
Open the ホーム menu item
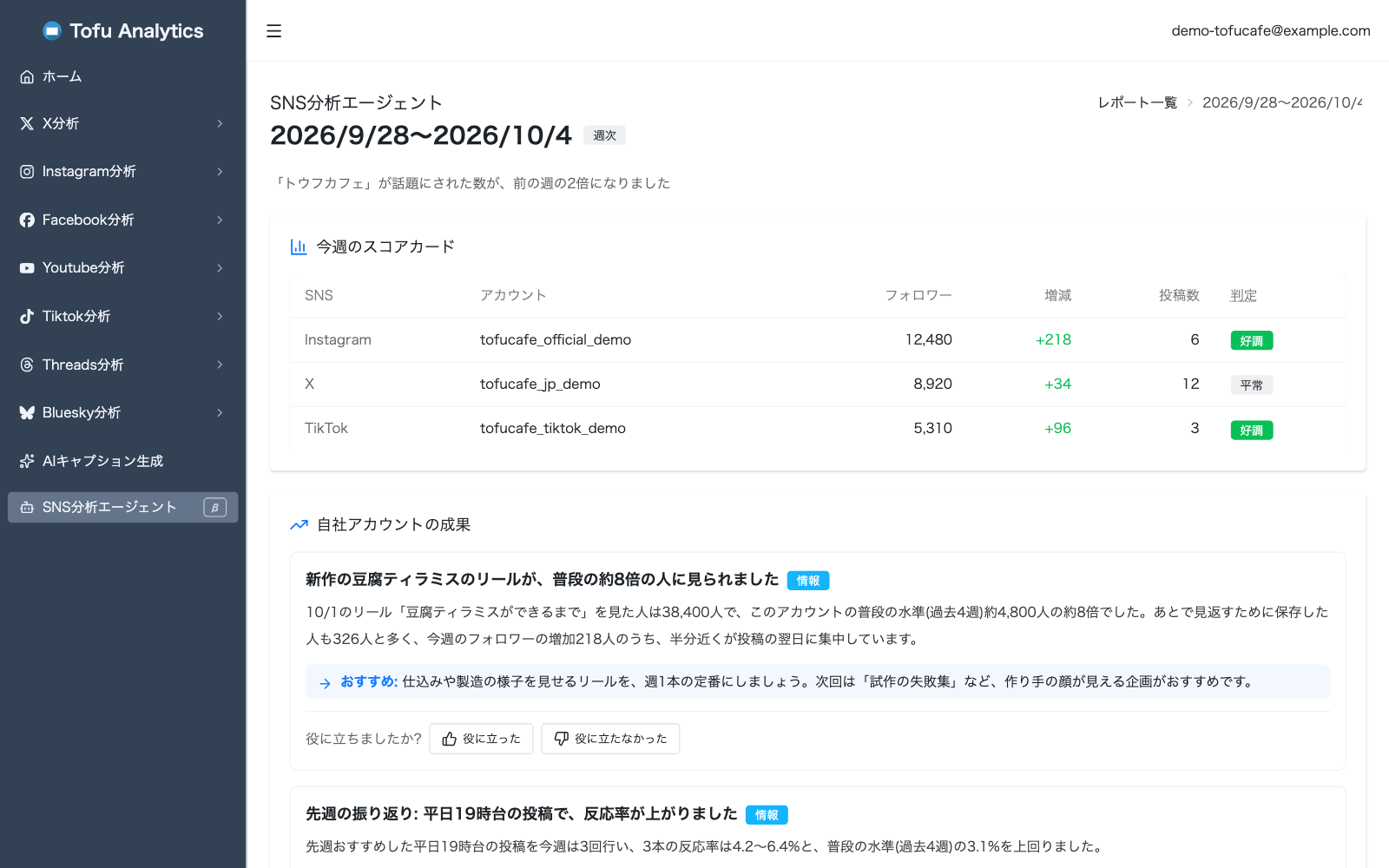pos(122,76)
